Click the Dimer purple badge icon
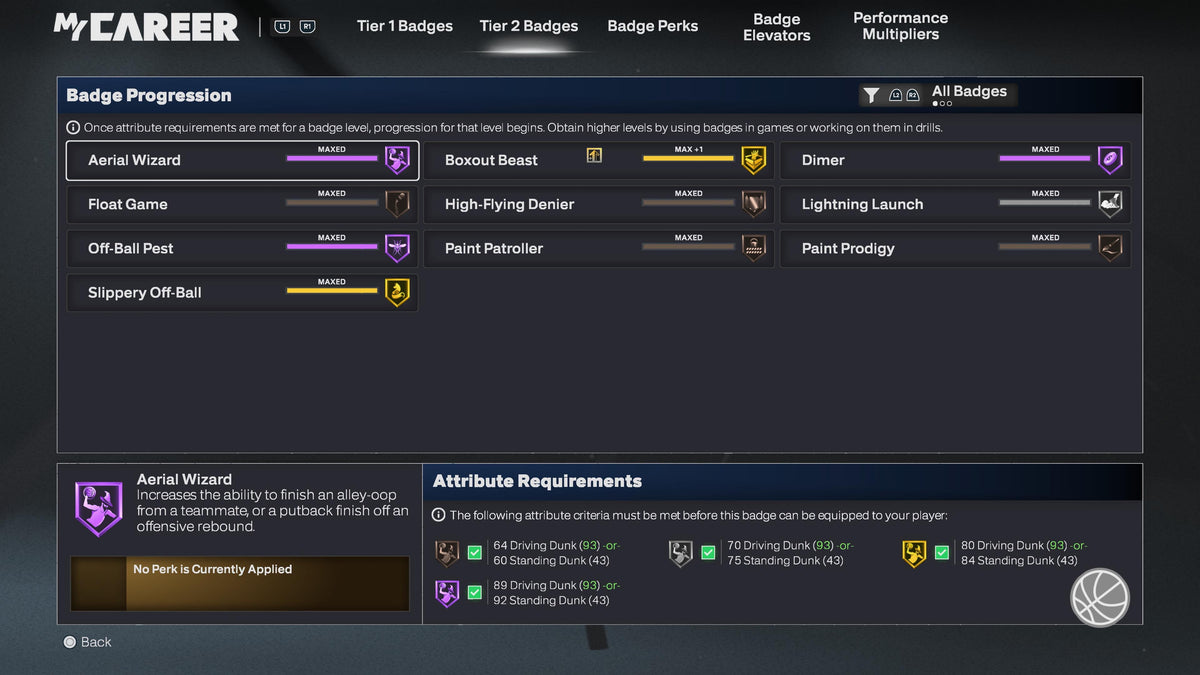Screen dimensions: 1200x675 1110,160
